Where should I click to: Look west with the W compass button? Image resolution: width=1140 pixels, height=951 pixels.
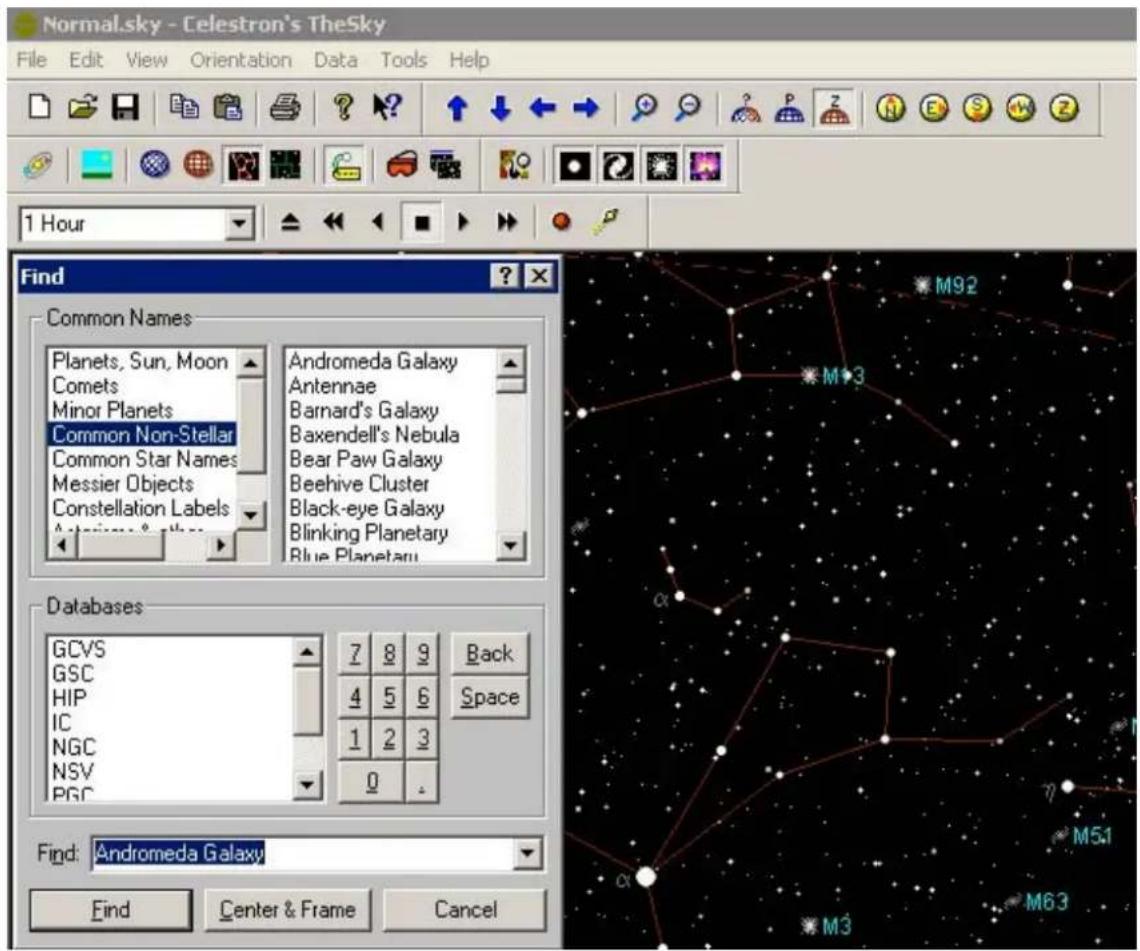pyautogui.click(x=1021, y=108)
